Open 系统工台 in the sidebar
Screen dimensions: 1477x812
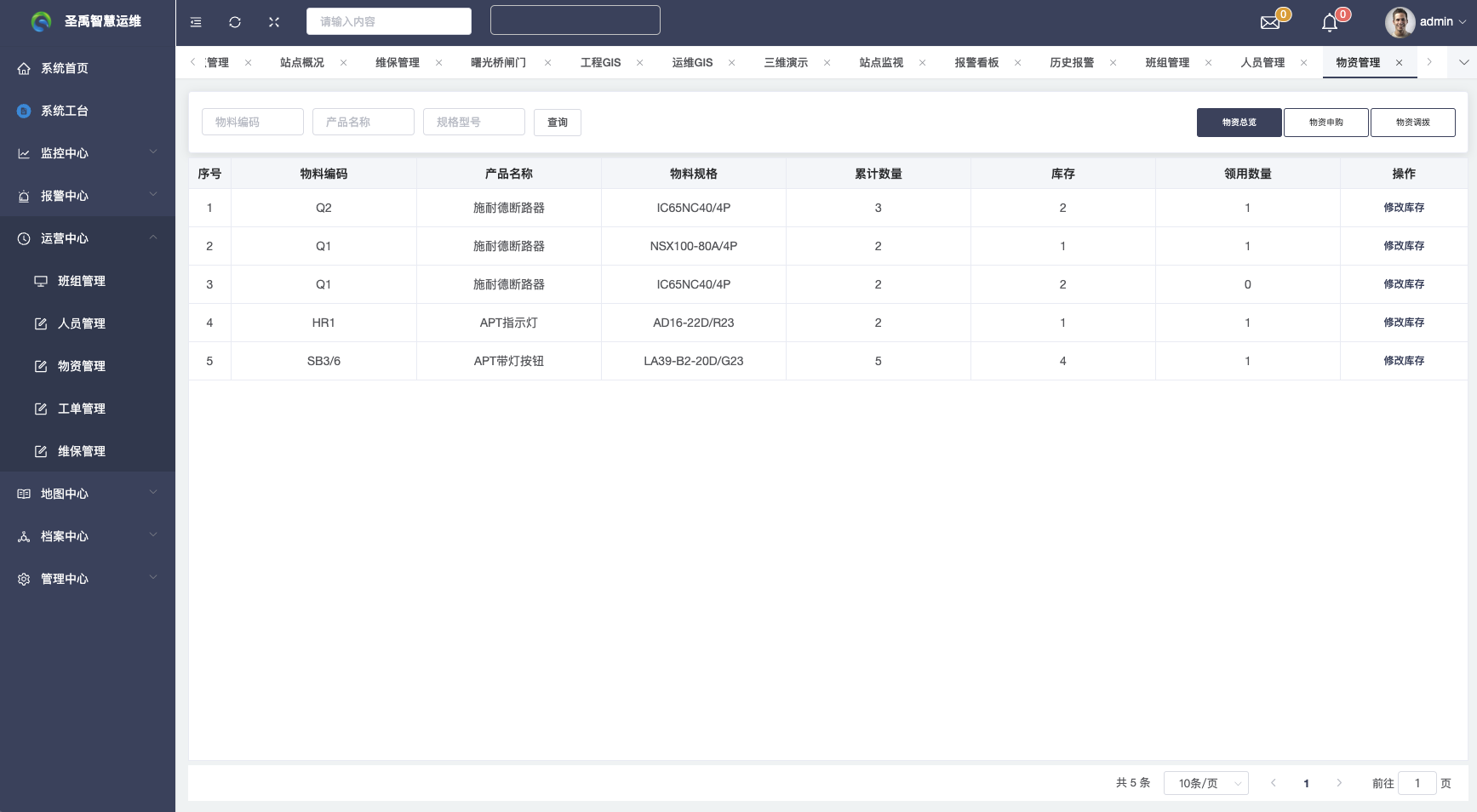pos(65,111)
